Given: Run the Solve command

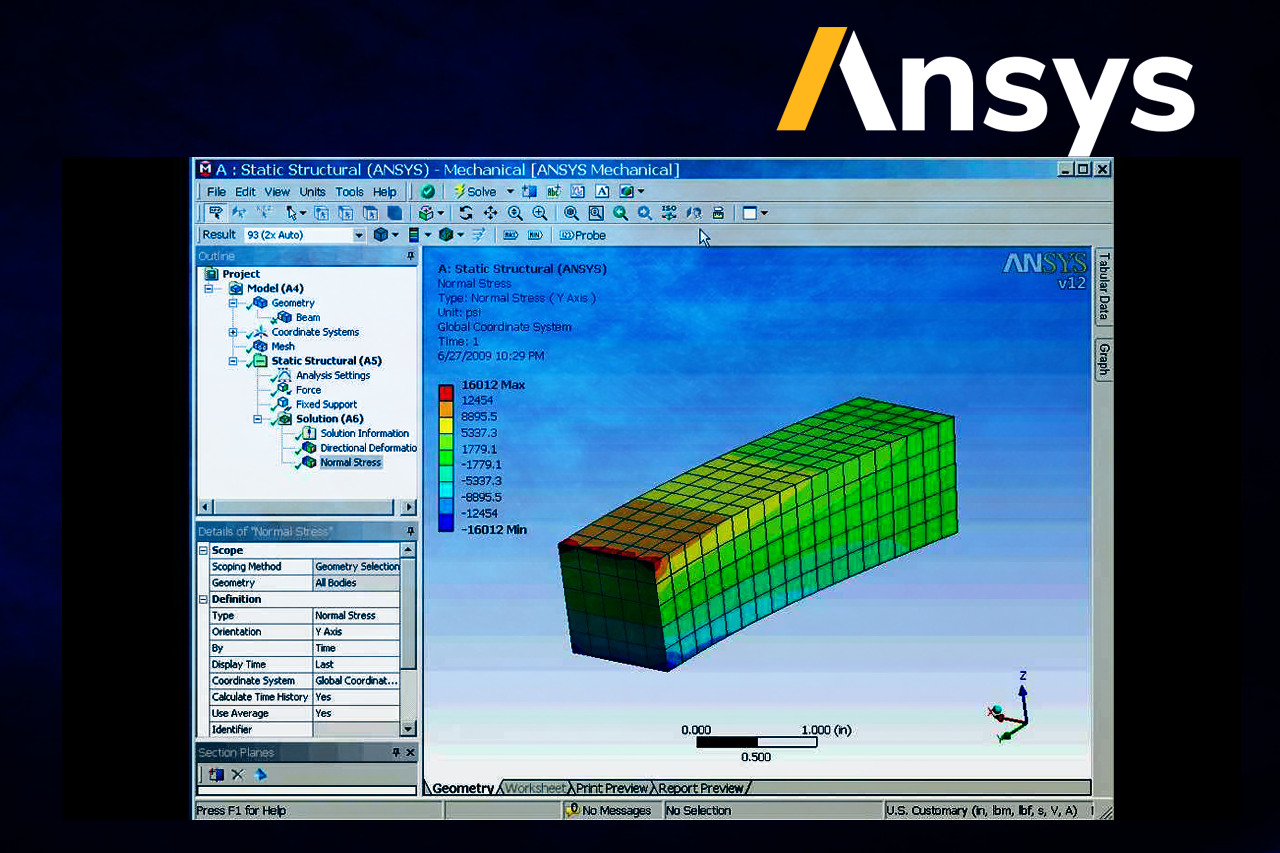Looking at the screenshot, I should tap(475, 191).
